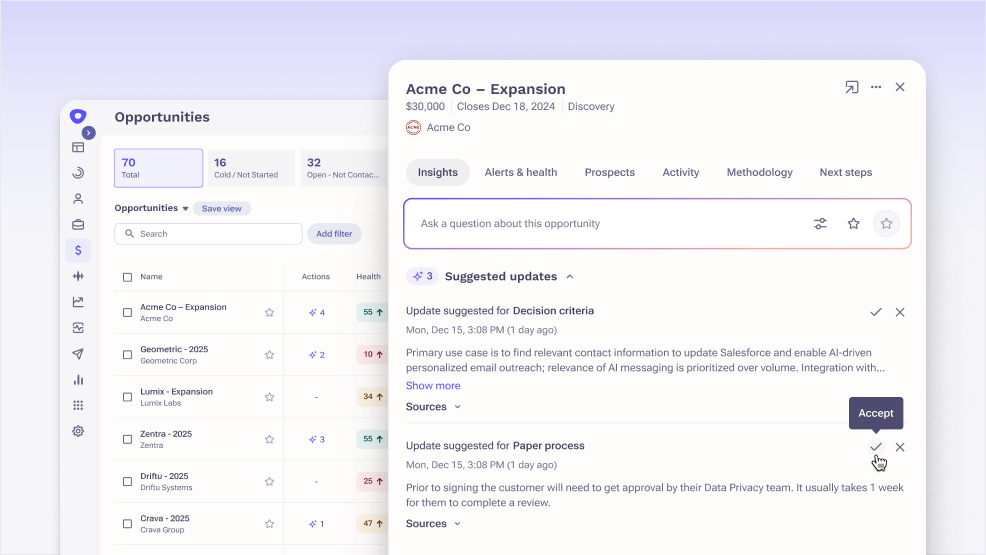Expand Sources under Decision criteria

(433, 407)
